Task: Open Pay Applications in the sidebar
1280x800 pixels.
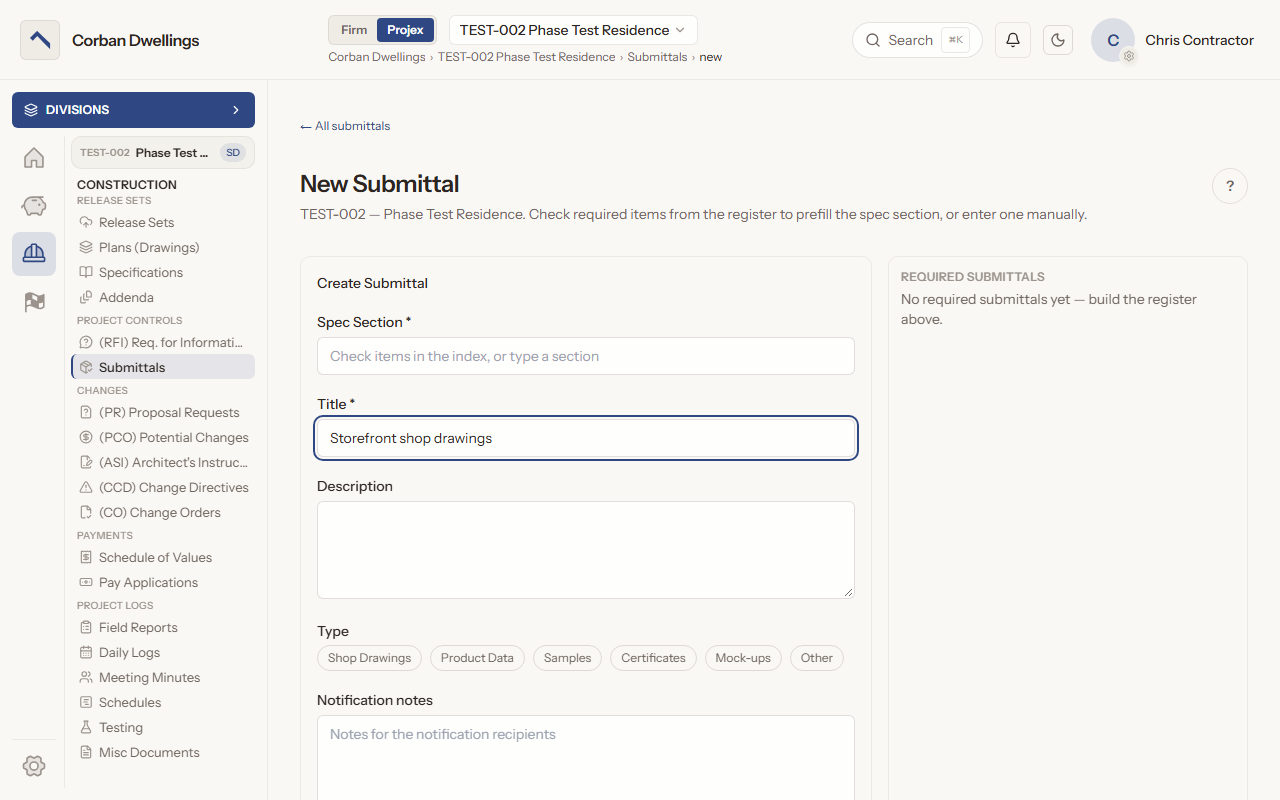Action: [162, 582]
